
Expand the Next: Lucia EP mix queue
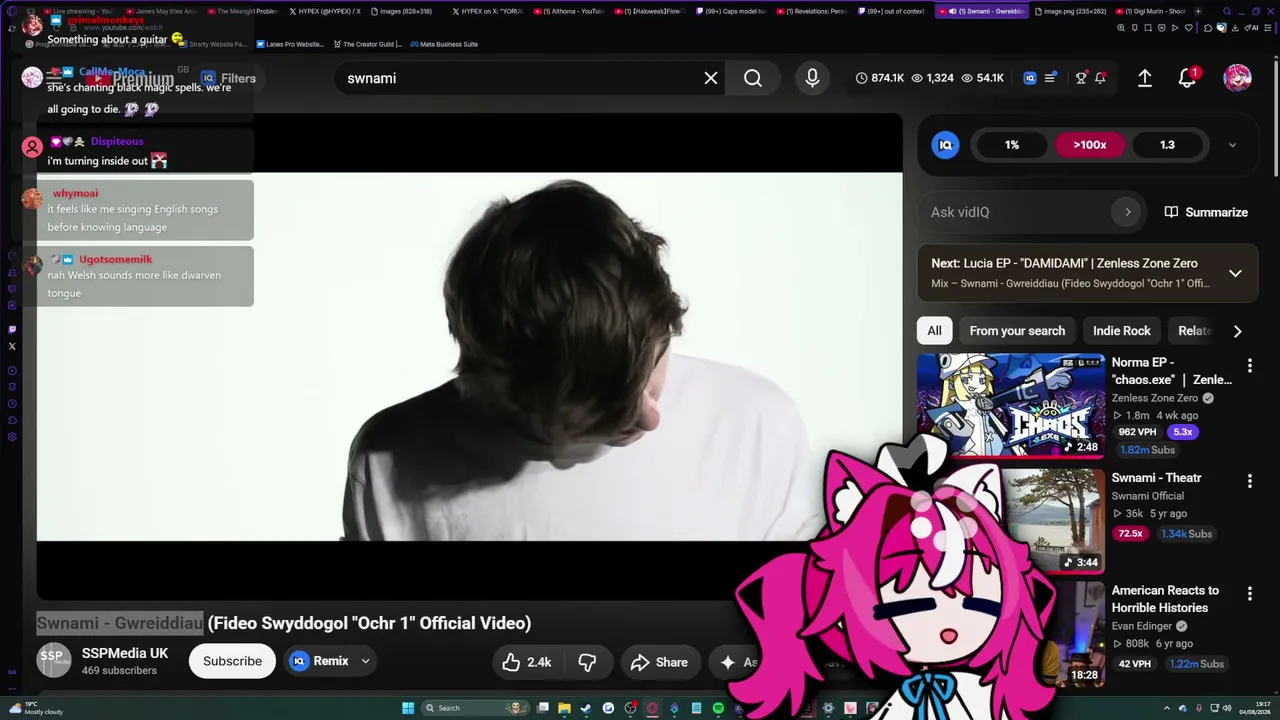[1235, 273]
